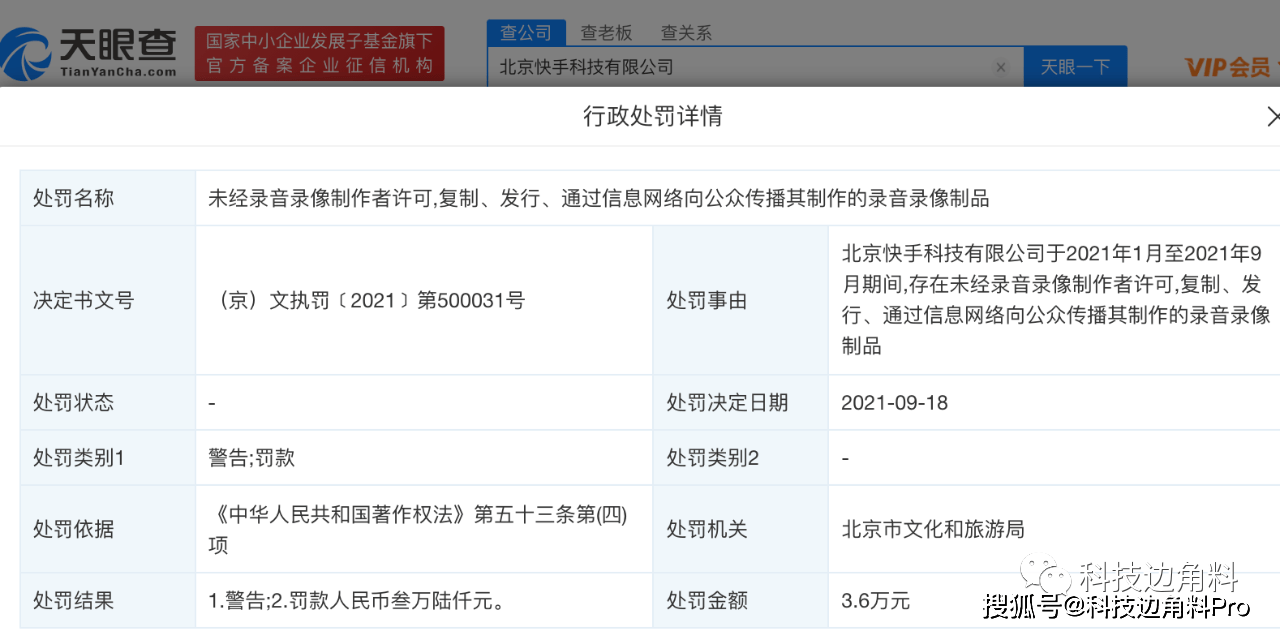
Task: Click the 天眼一下 search button
Action: [x=1075, y=66]
